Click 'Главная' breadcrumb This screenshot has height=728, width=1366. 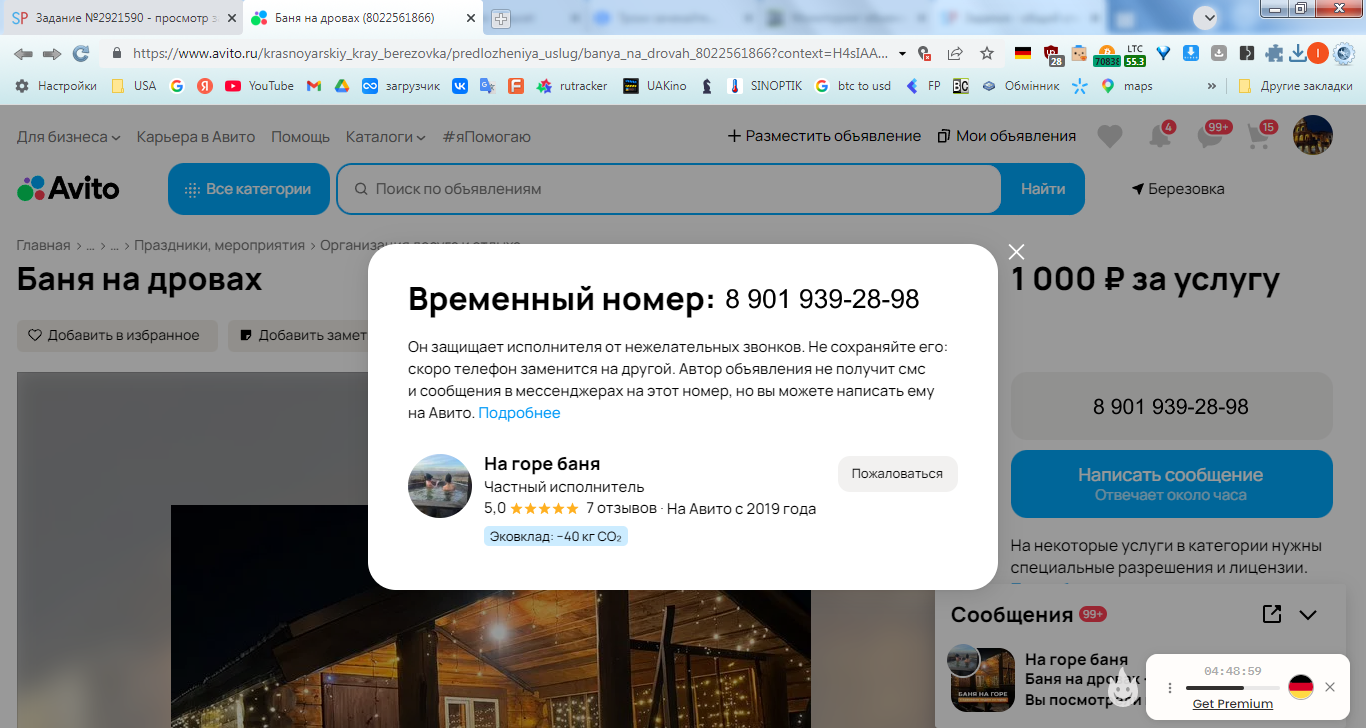pyautogui.click(x=43, y=245)
